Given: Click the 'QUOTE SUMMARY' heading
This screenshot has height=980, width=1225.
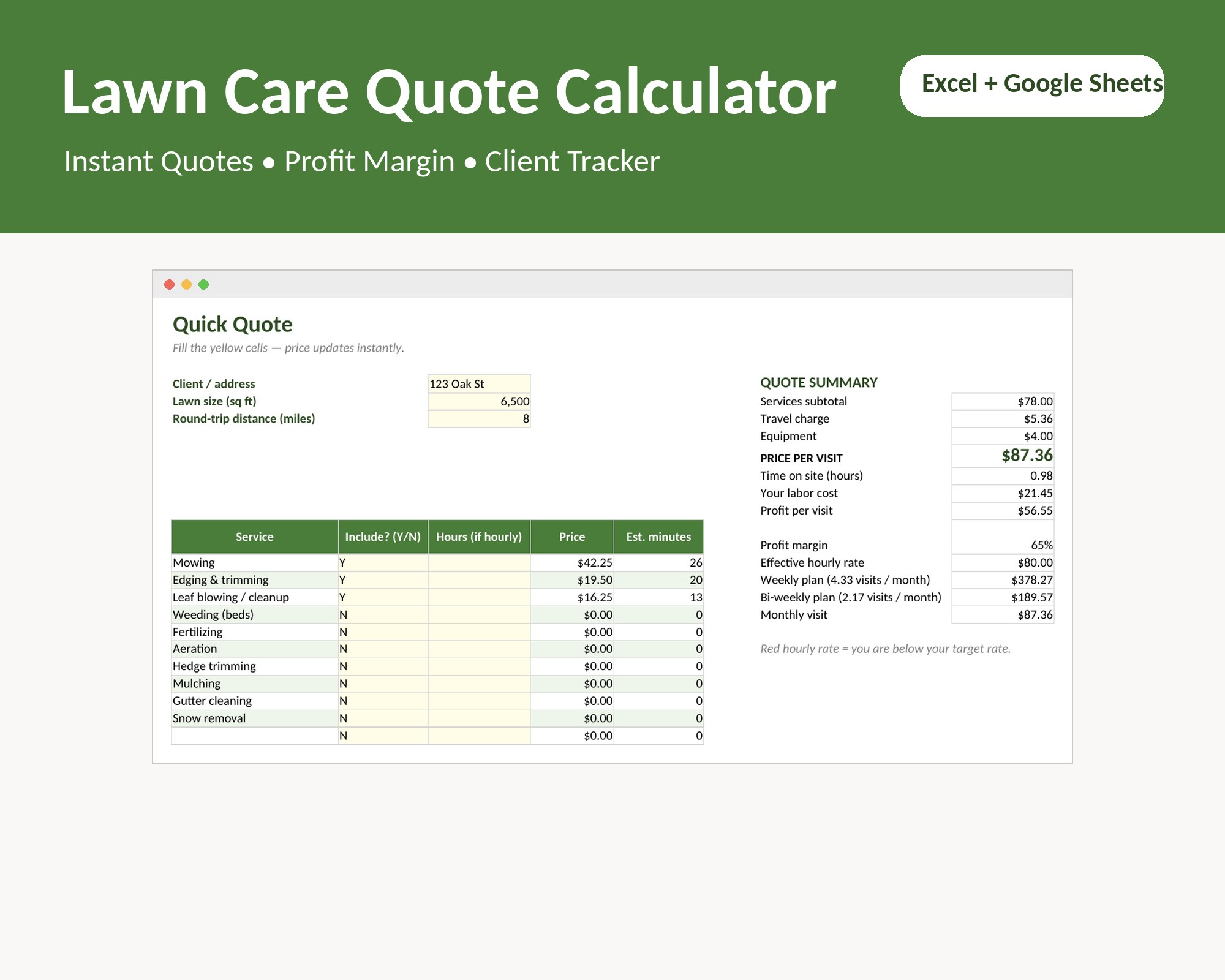Looking at the screenshot, I should [819, 383].
